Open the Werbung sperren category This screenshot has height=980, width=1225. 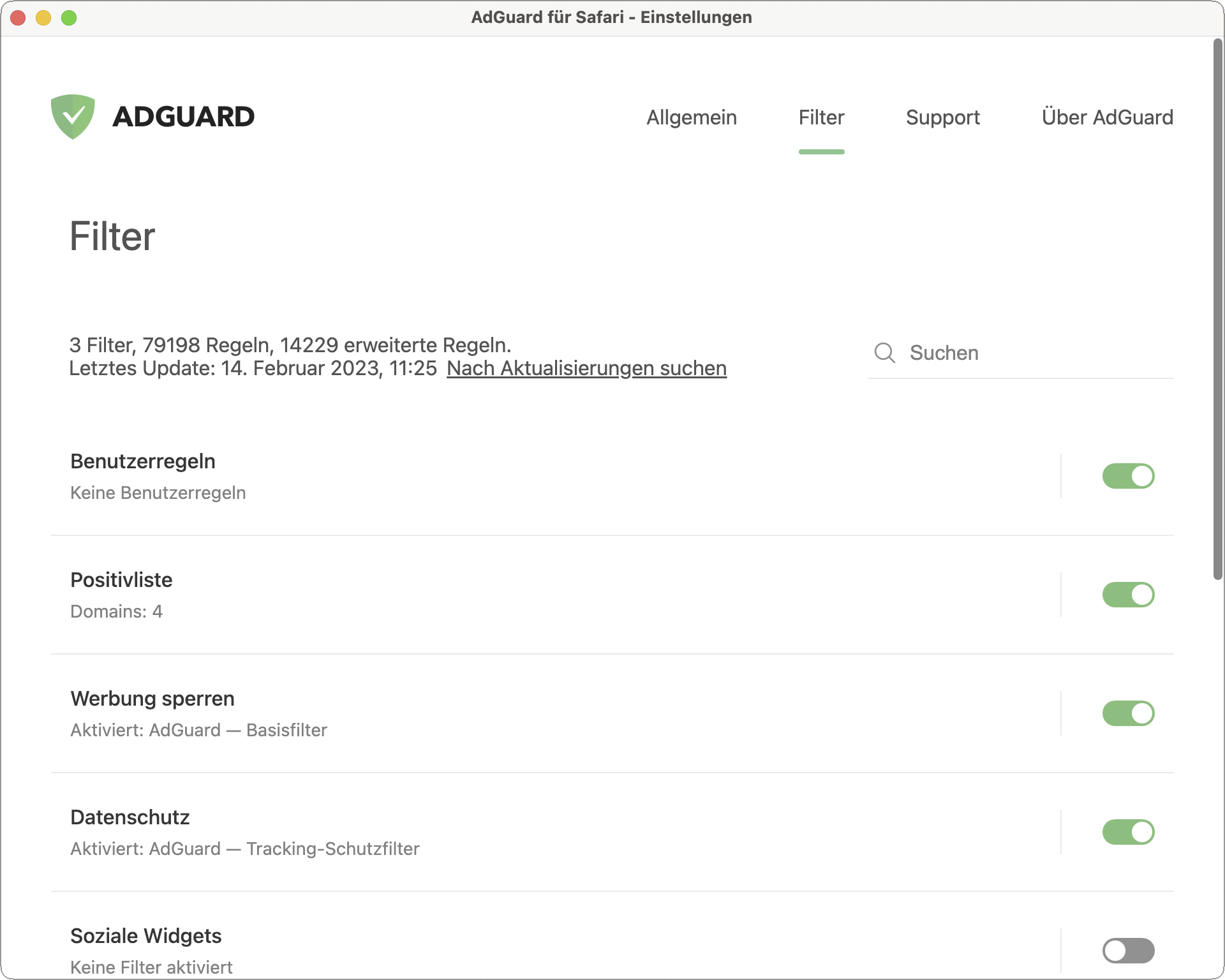click(152, 699)
